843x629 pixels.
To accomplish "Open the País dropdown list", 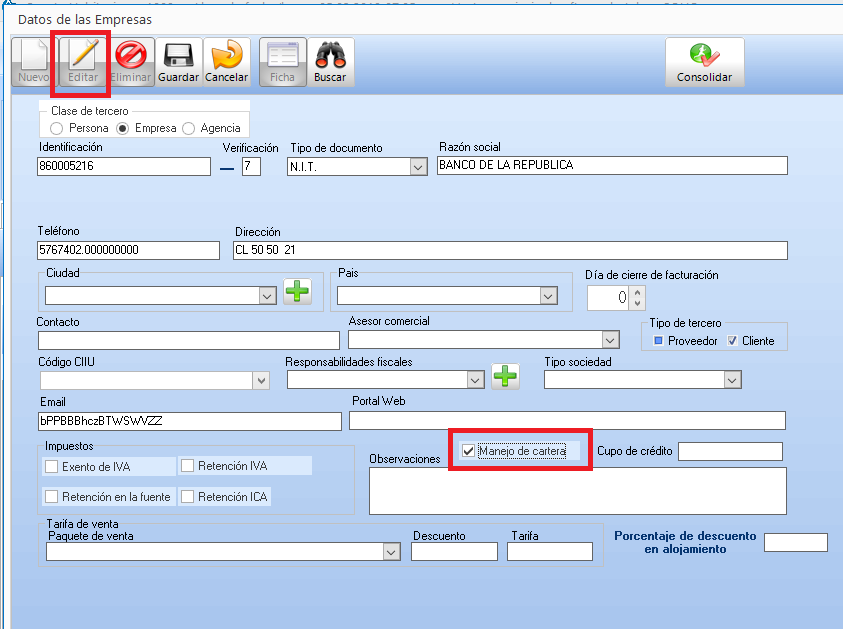I will [547, 296].
